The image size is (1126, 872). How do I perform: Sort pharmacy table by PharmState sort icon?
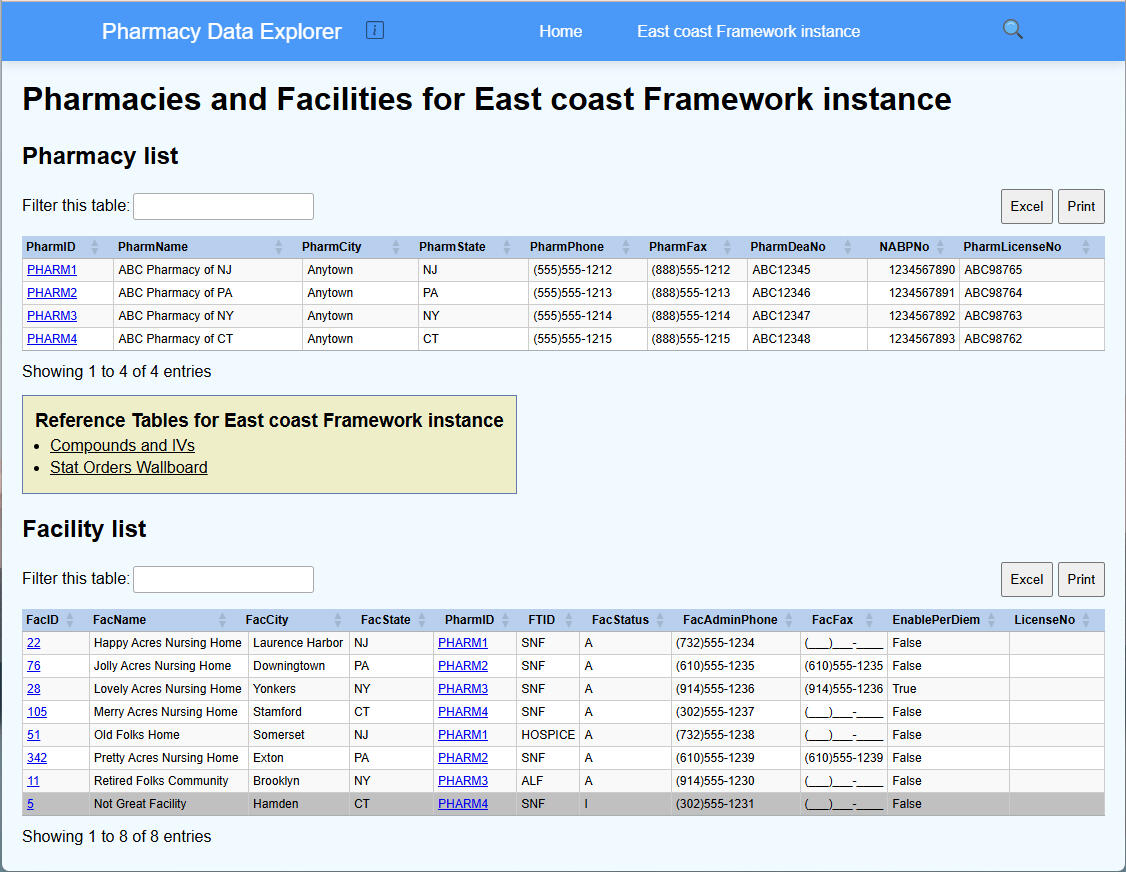pos(508,247)
